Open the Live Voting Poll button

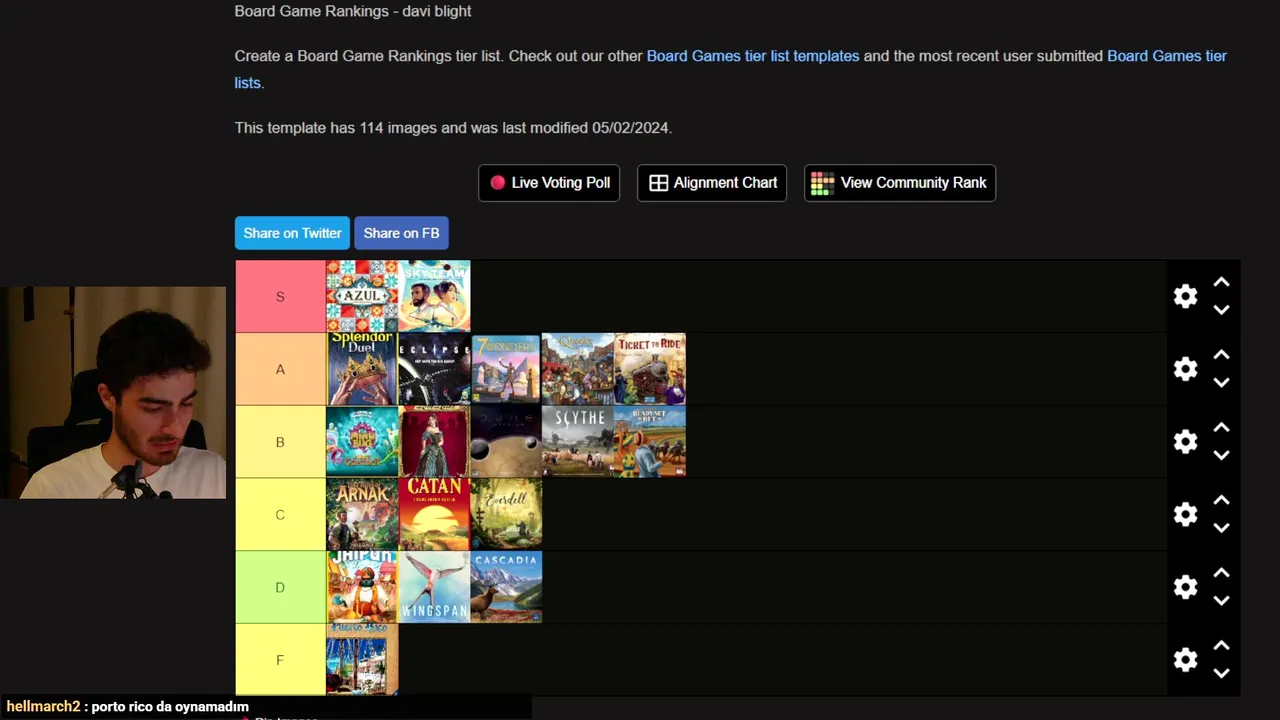(549, 183)
